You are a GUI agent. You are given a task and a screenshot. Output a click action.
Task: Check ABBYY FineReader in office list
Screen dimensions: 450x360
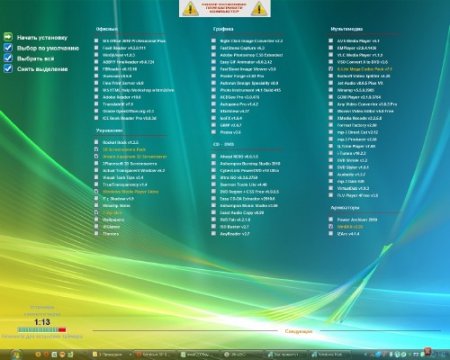click(96, 62)
